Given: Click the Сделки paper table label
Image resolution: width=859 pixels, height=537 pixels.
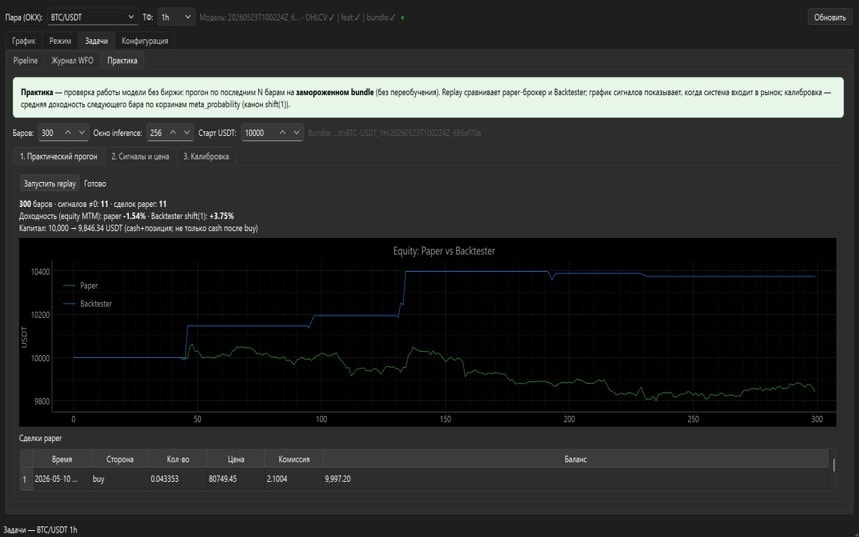Looking at the screenshot, I should [x=41, y=438].
